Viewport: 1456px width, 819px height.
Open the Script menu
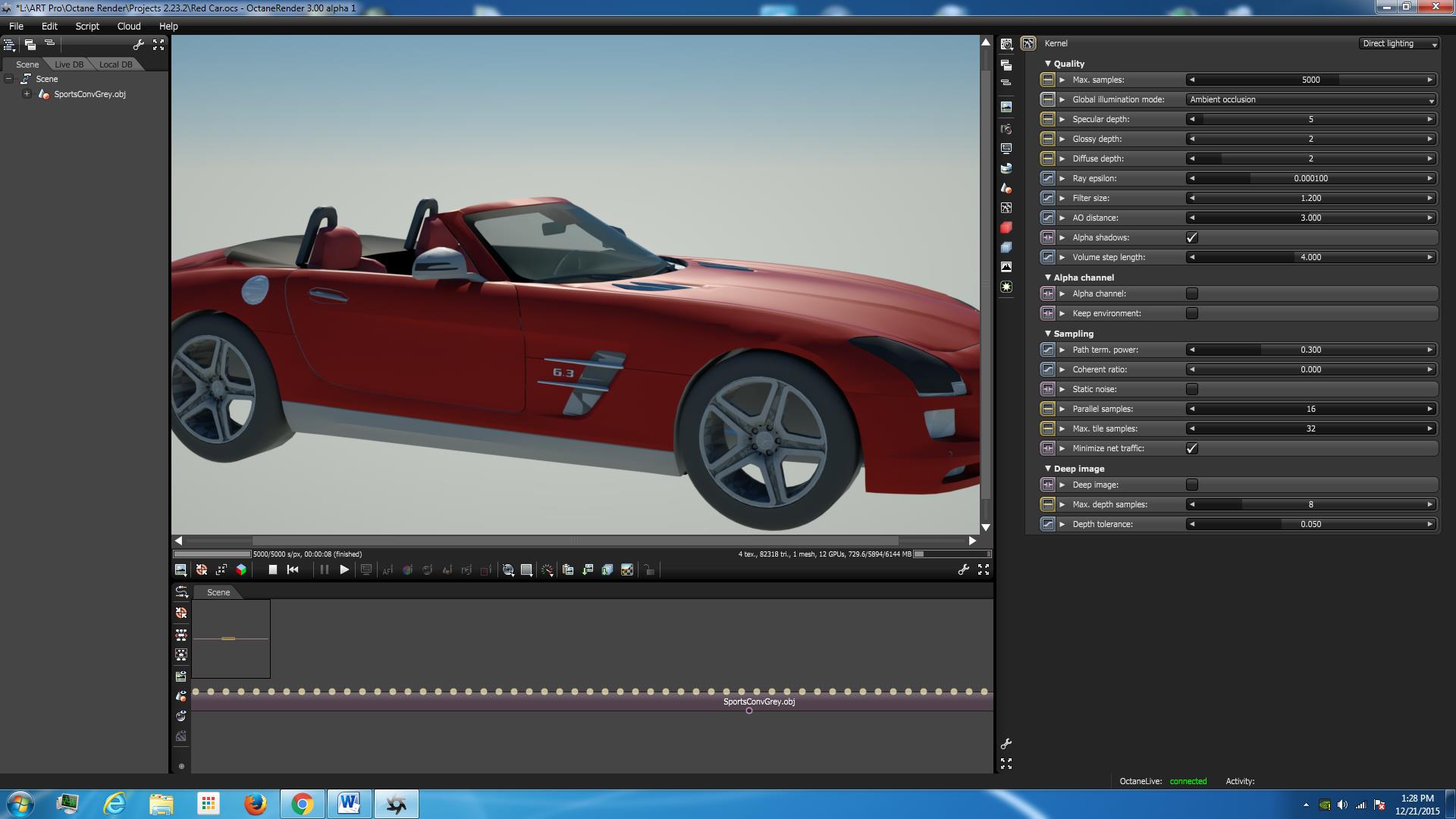[x=87, y=26]
